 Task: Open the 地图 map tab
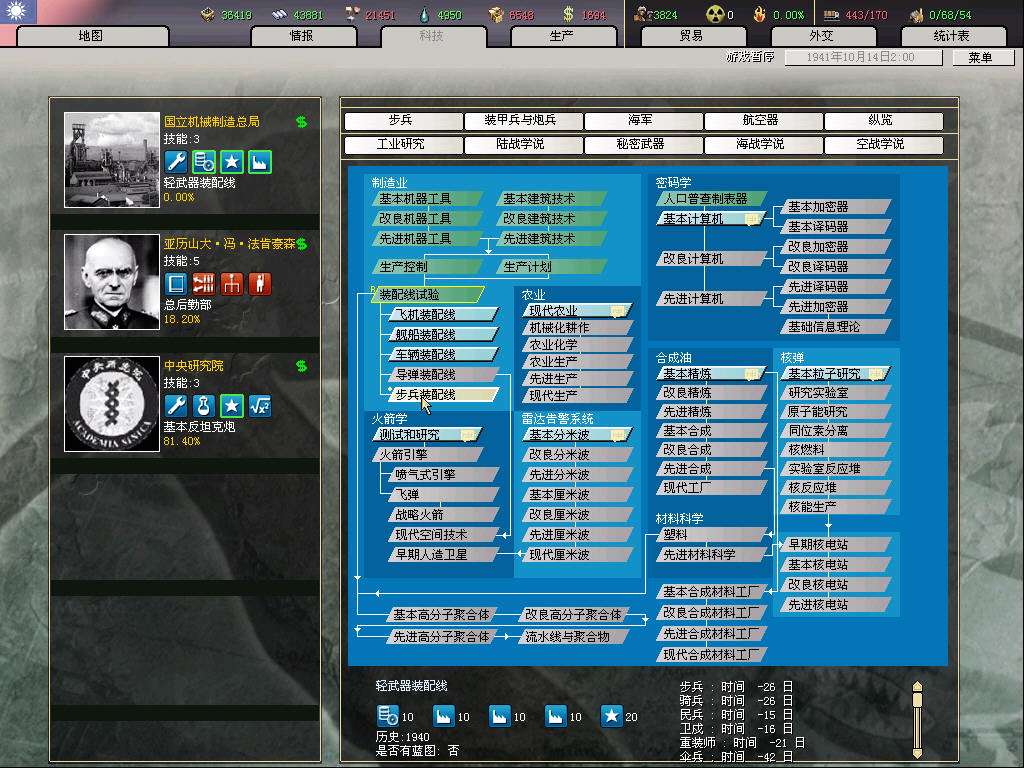click(x=91, y=36)
